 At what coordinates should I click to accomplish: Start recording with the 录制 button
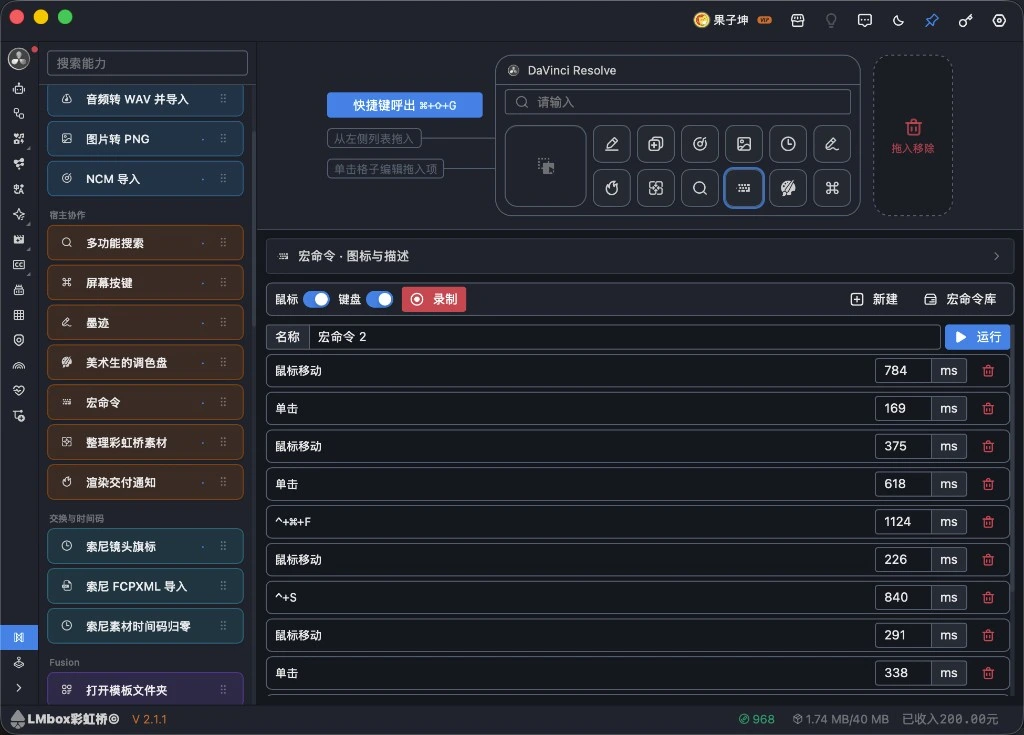click(x=434, y=299)
